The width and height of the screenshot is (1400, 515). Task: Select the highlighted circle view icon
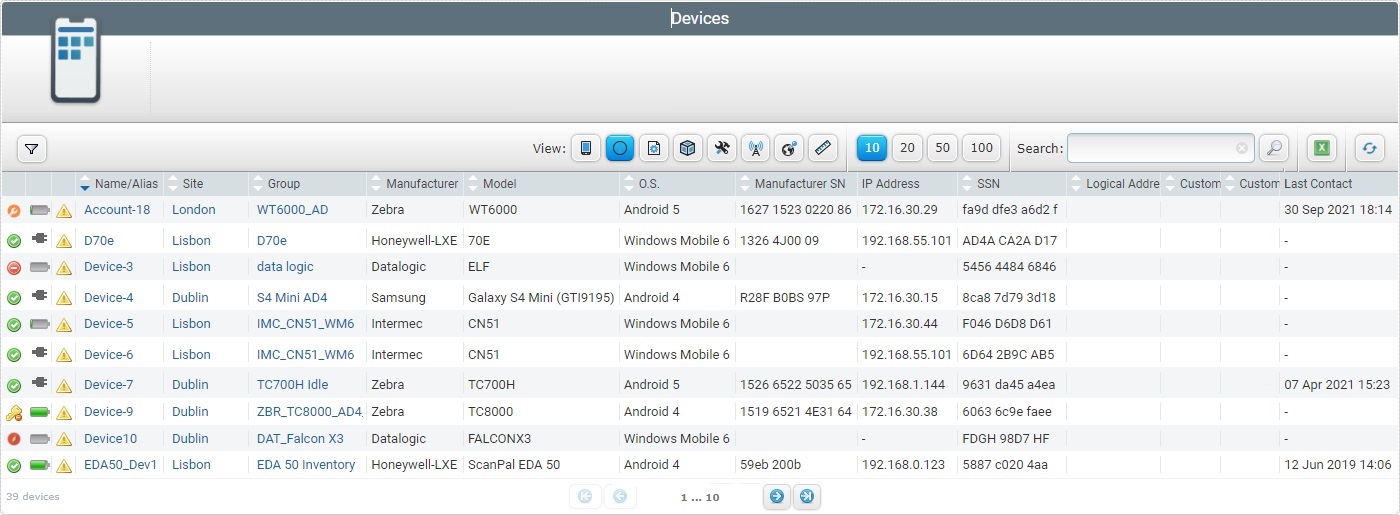coord(620,148)
